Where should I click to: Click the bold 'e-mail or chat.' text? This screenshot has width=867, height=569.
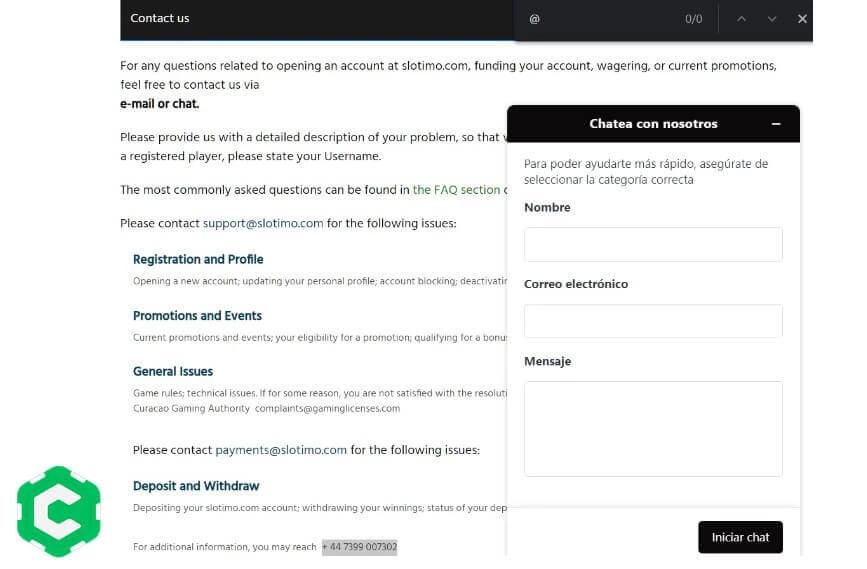[x=160, y=104]
